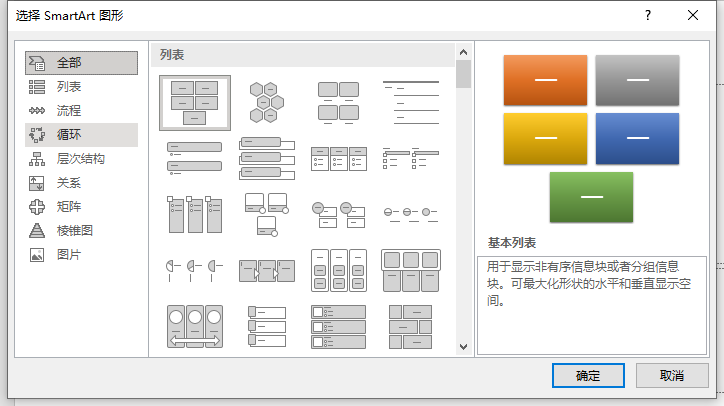
Task: Choose the 循环 (Cycle) category
Action: click(81, 135)
